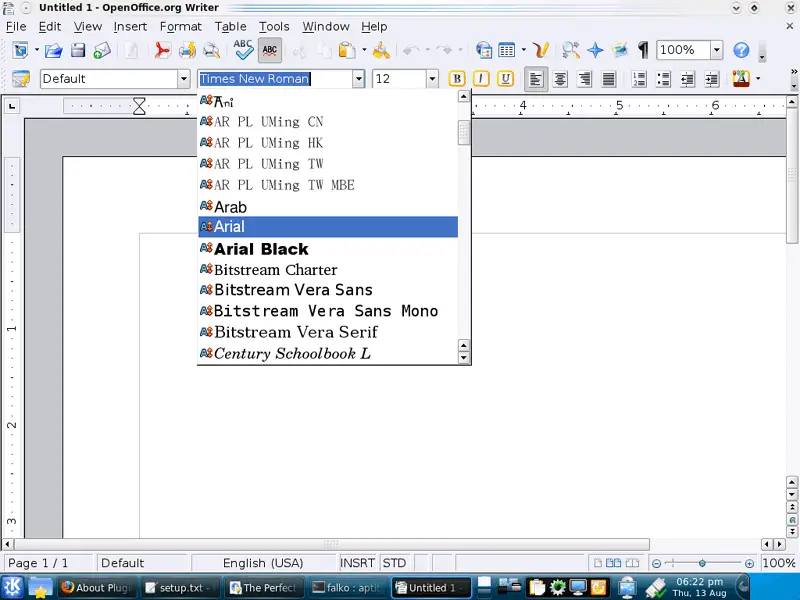The height and width of the screenshot is (600, 800).
Task: Click the status bar zoom slider handle
Action: [702, 563]
